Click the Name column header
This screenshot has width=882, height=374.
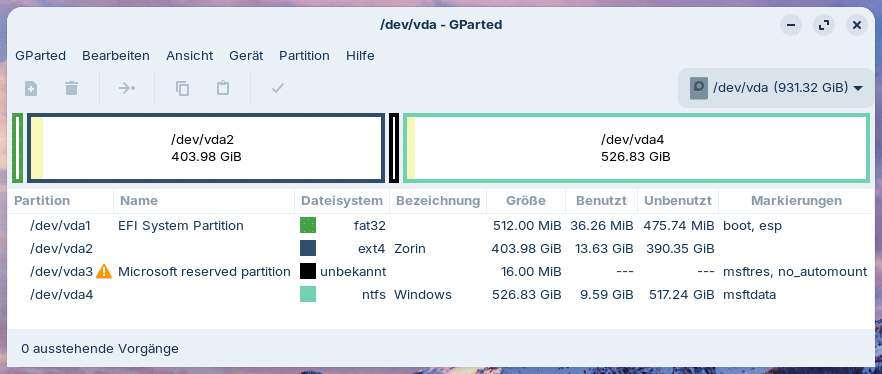[204, 201]
